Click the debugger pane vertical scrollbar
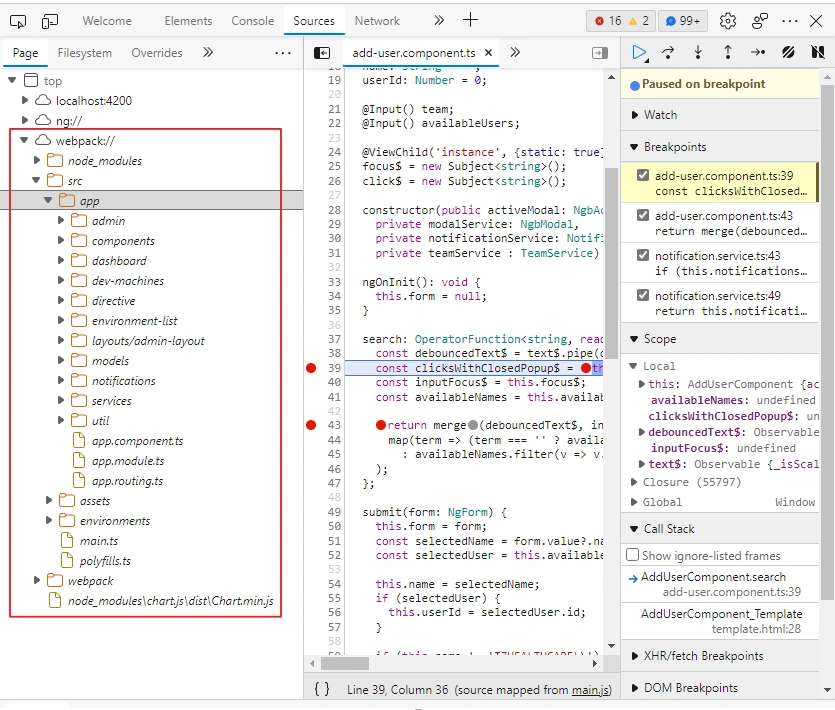The width and height of the screenshot is (835, 710). pyautogui.click(x=826, y=341)
